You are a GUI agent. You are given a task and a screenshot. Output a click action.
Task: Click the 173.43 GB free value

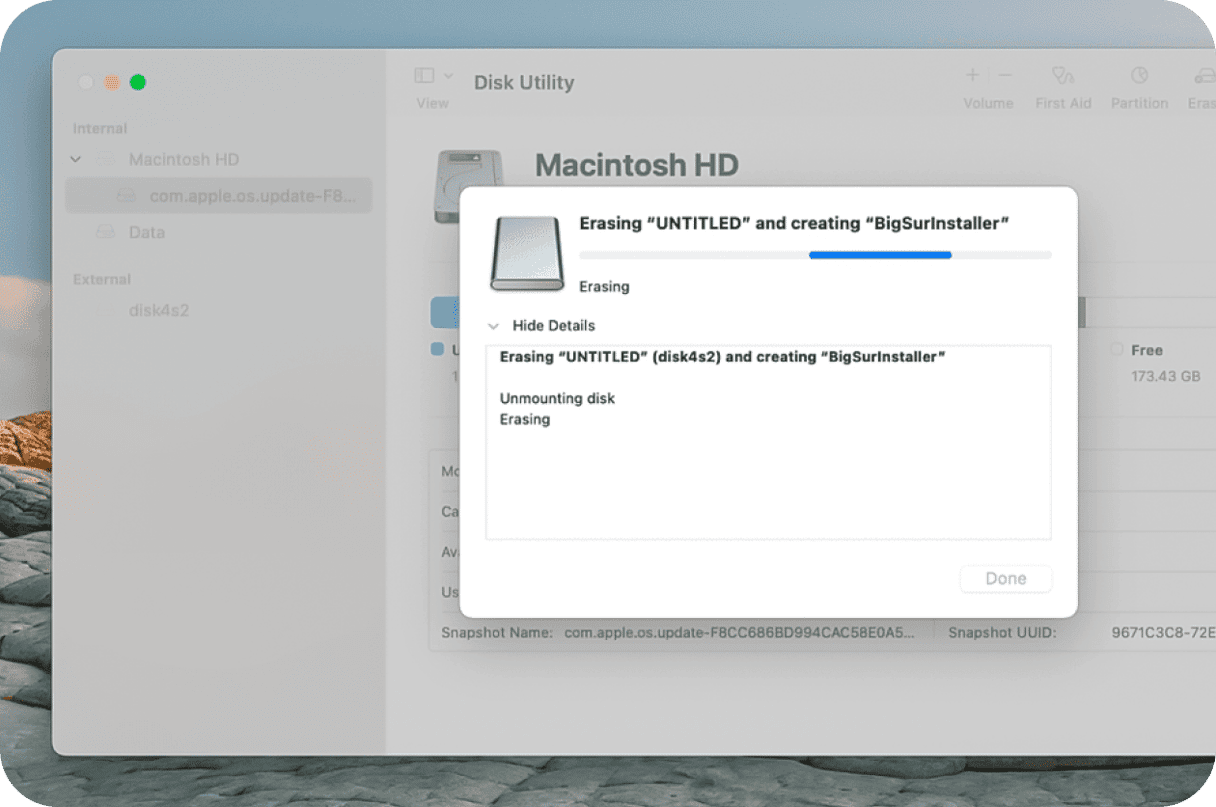(x=1165, y=376)
